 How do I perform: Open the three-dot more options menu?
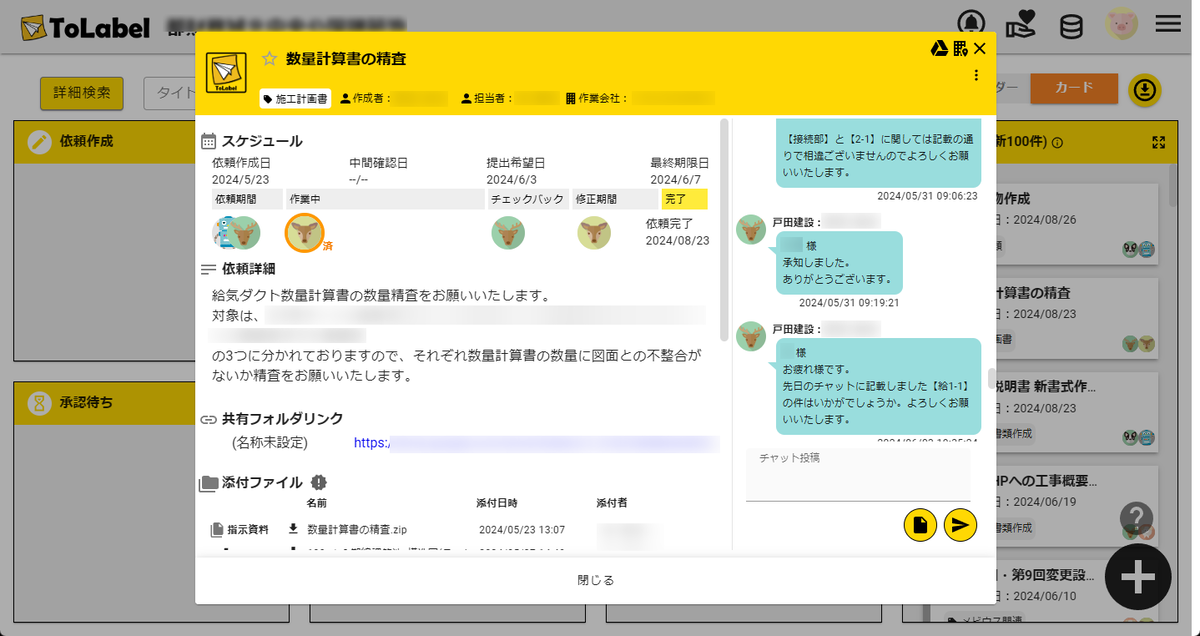click(976, 75)
